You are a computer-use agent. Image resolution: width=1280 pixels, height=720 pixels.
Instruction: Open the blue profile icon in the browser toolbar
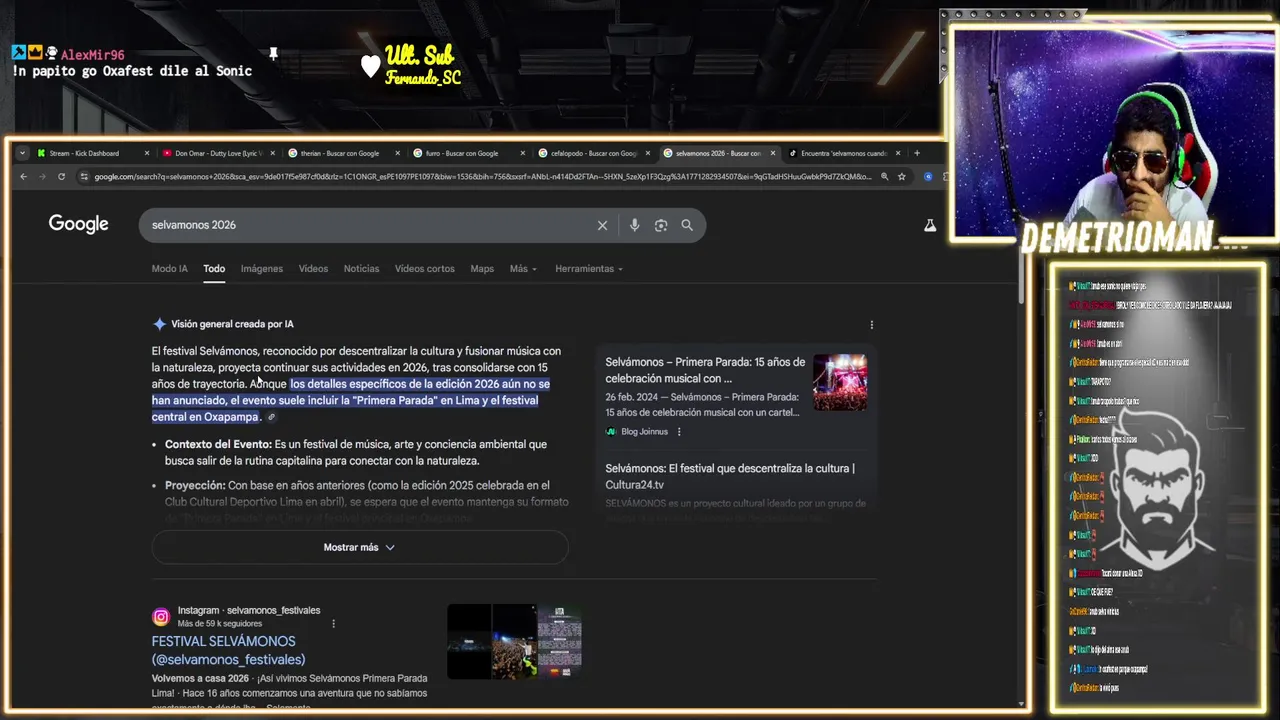coord(928,177)
